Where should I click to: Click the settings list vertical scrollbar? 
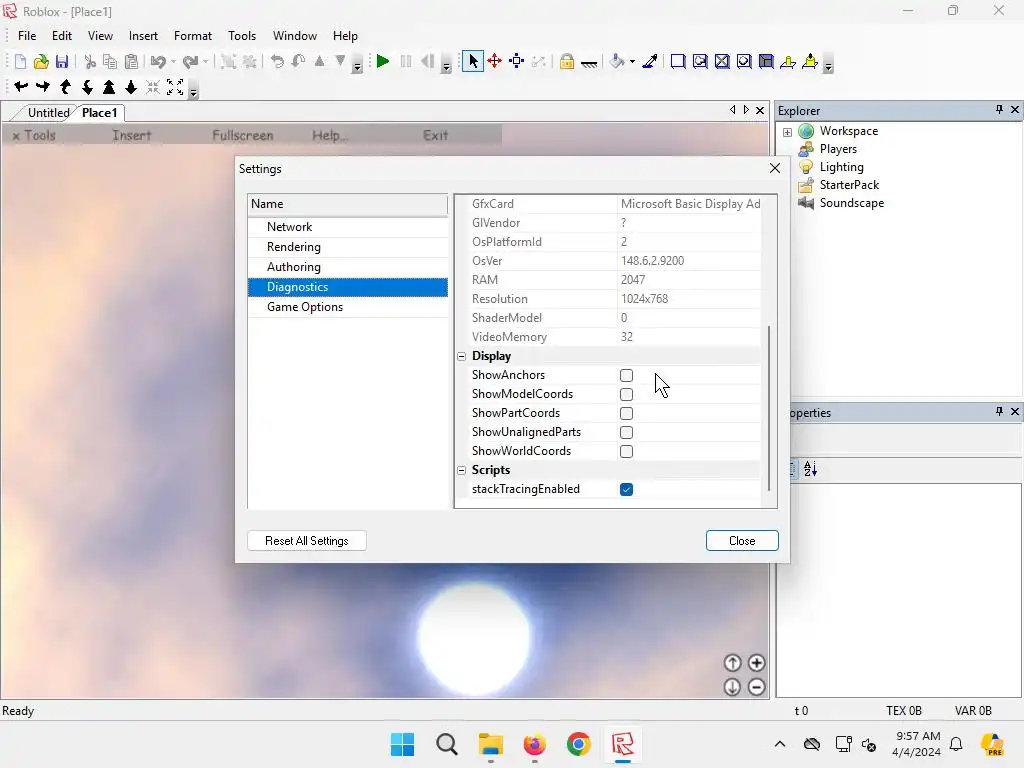pos(769,408)
